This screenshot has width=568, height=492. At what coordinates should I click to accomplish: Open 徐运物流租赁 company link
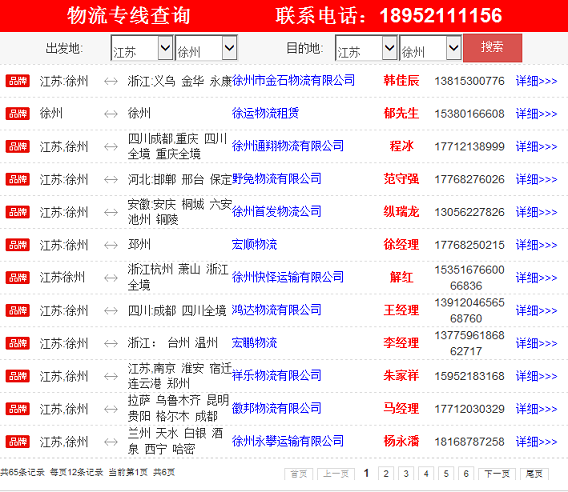pos(265,113)
